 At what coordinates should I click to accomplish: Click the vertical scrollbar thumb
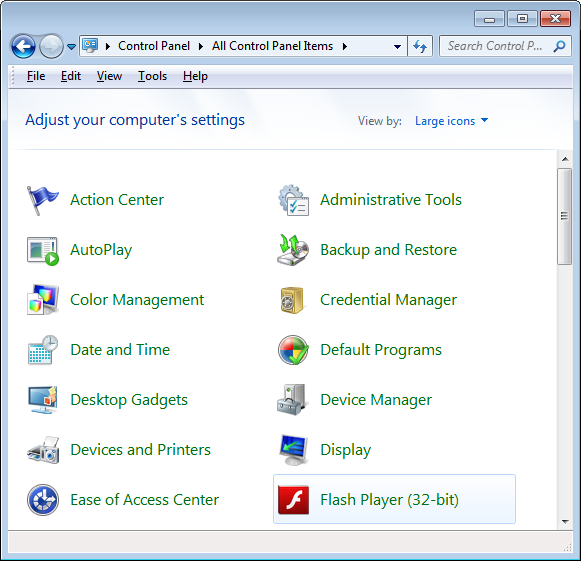(565, 216)
